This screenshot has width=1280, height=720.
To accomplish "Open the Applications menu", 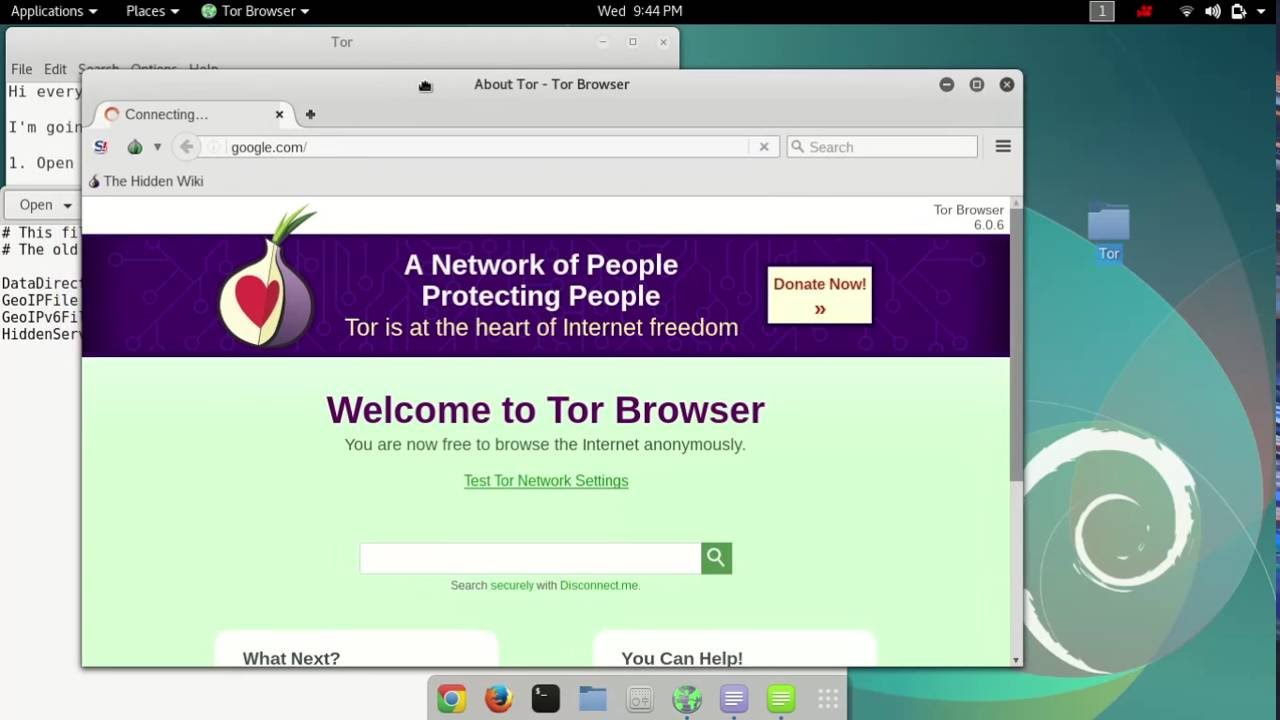I will click(x=54, y=11).
